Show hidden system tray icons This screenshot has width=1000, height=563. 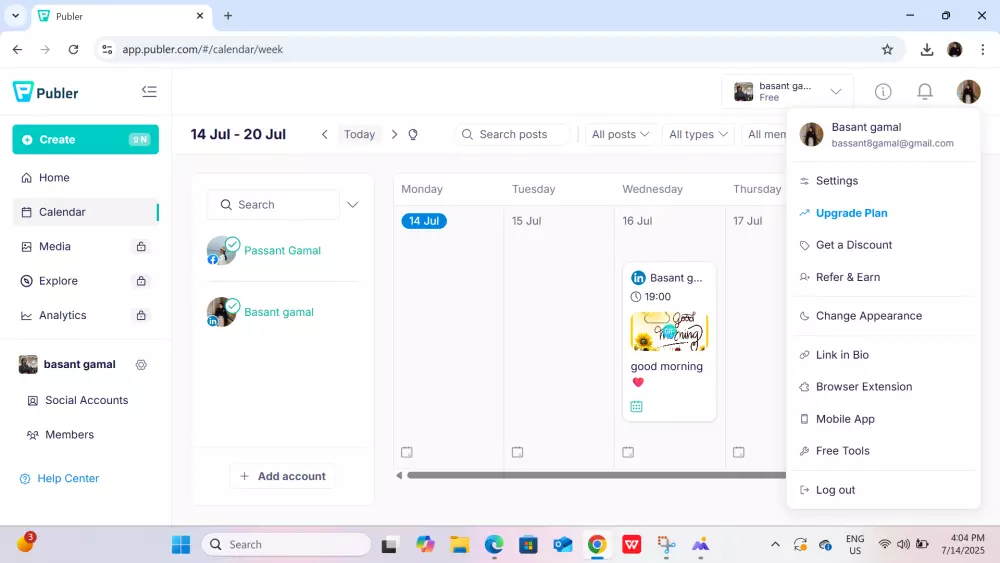pyautogui.click(x=775, y=545)
